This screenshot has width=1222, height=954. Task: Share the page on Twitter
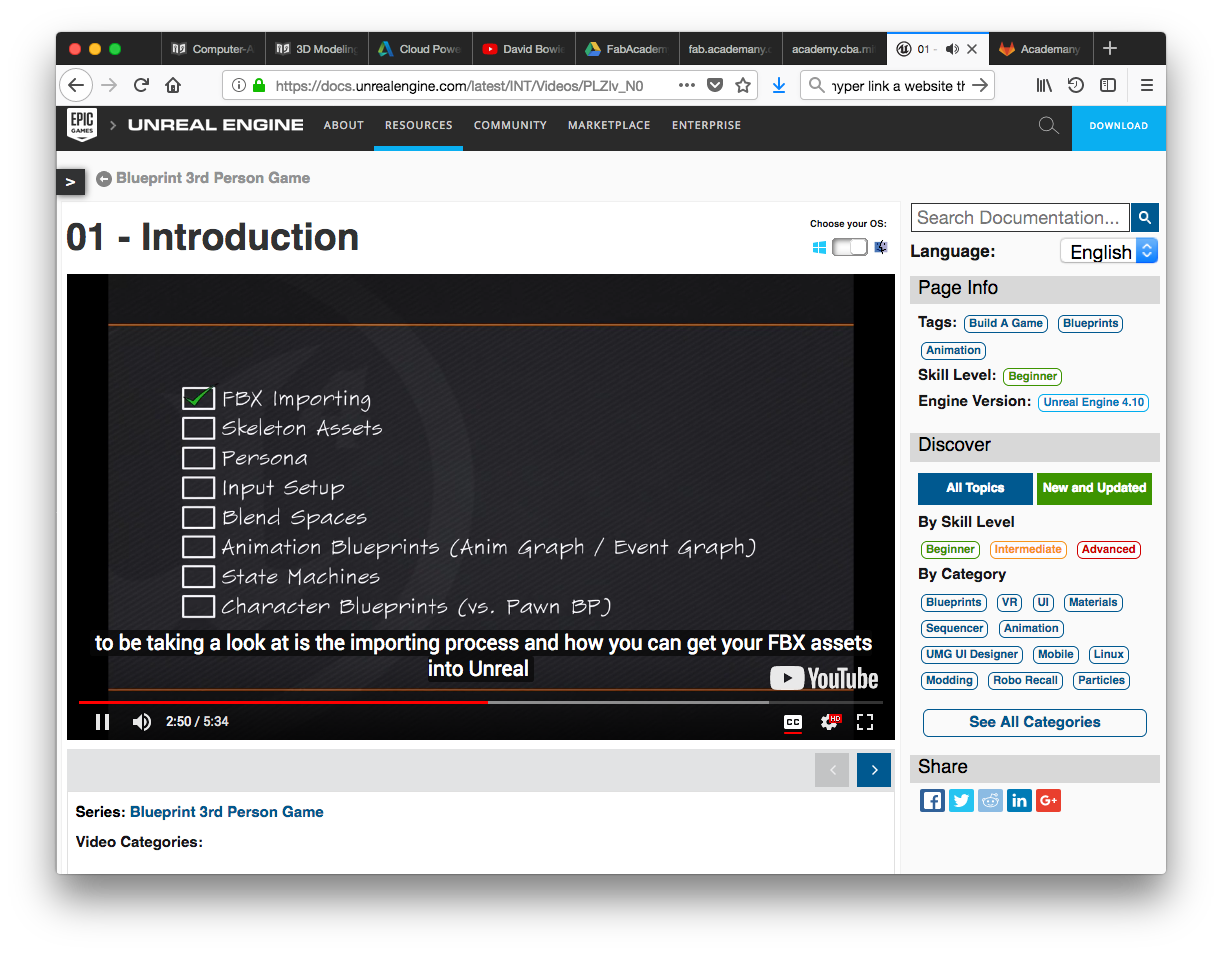tap(961, 800)
